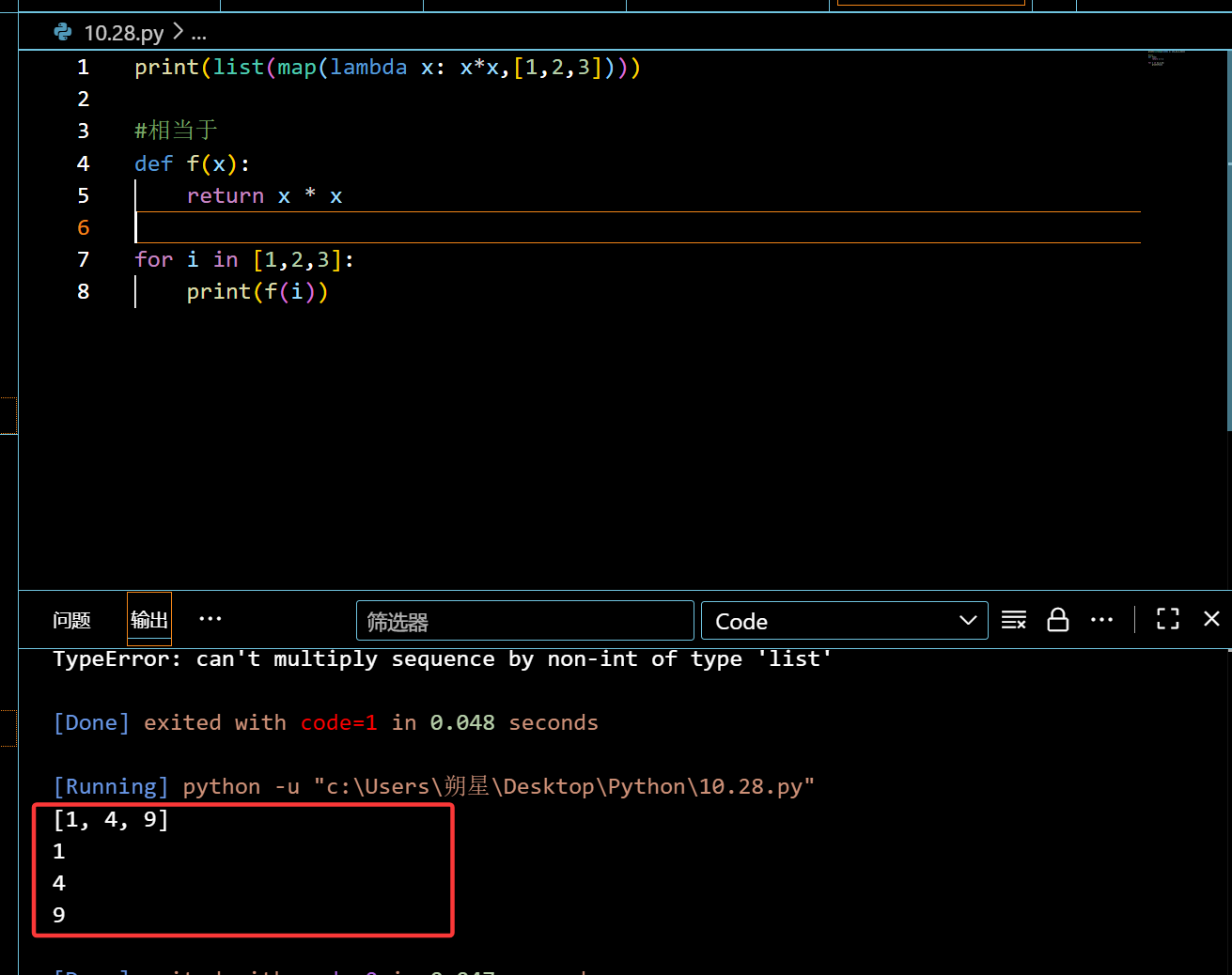
Task: Maximize the output panel size
Action: [1167, 619]
